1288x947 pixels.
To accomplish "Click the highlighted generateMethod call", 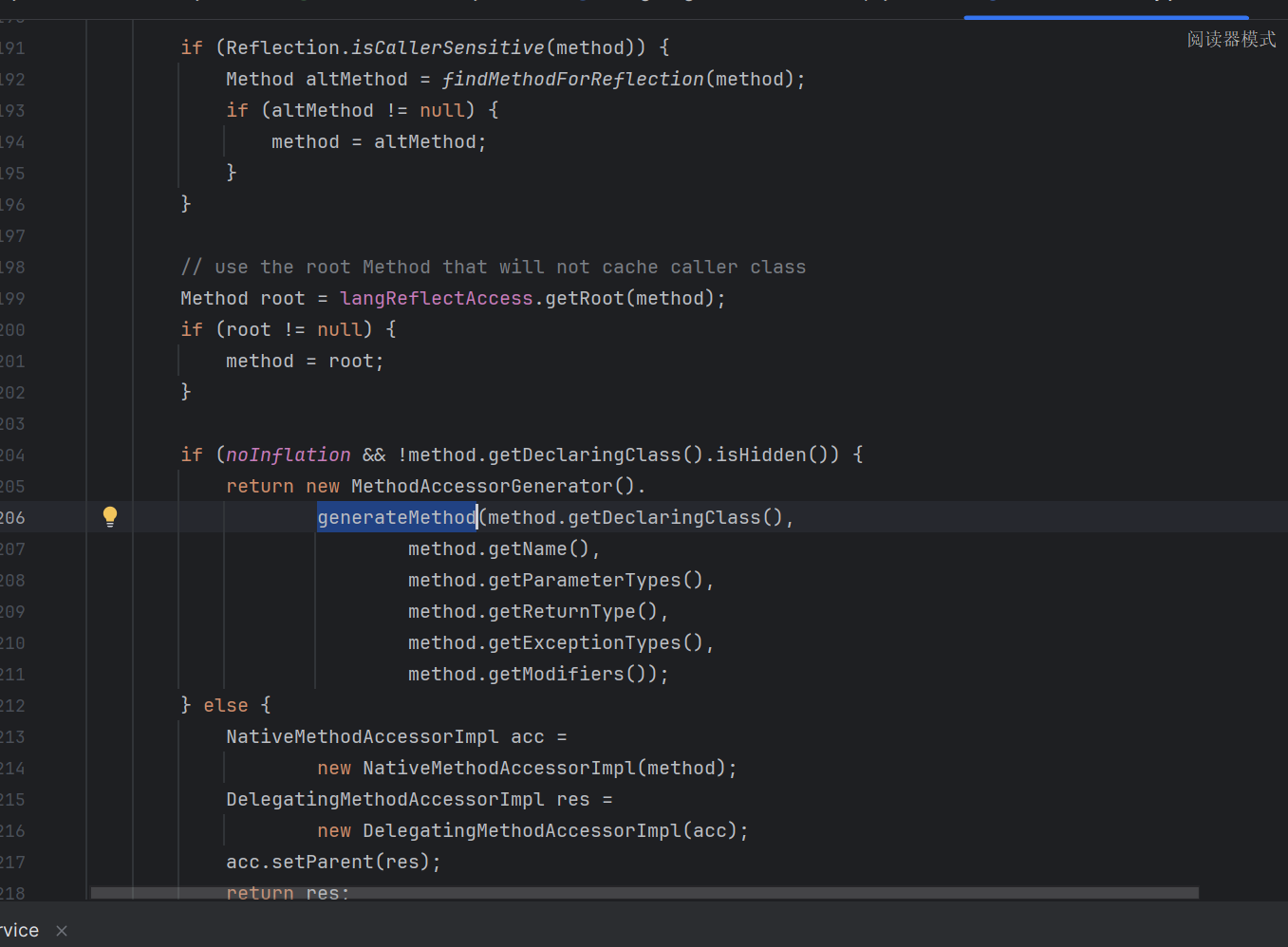I will pyautogui.click(x=397, y=517).
